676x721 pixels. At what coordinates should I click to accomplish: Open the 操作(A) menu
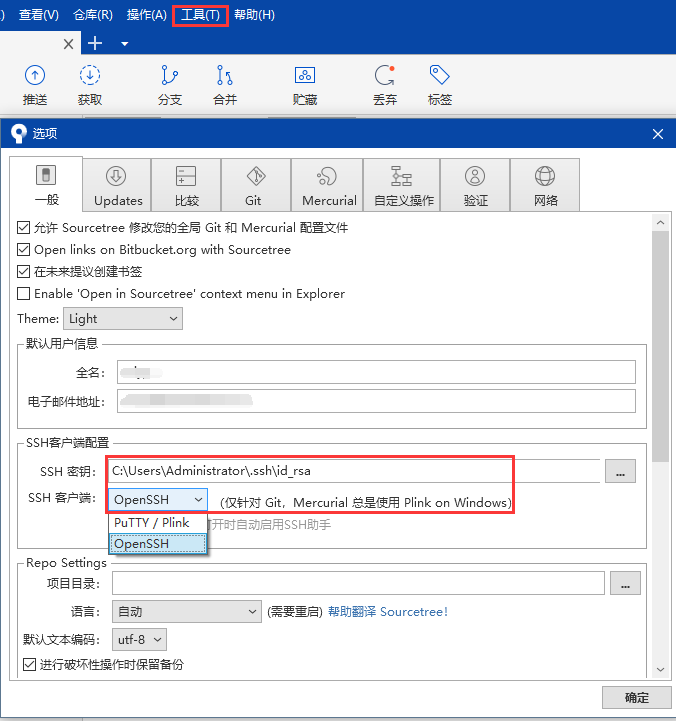click(x=147, y=15)
